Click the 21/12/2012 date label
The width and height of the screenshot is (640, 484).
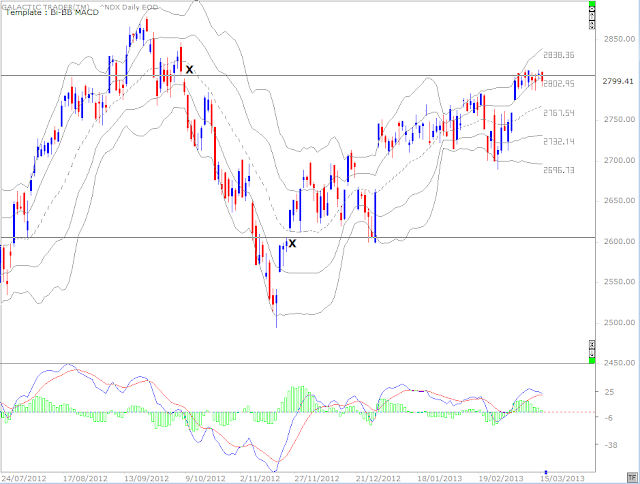click(x=378, y=478)
